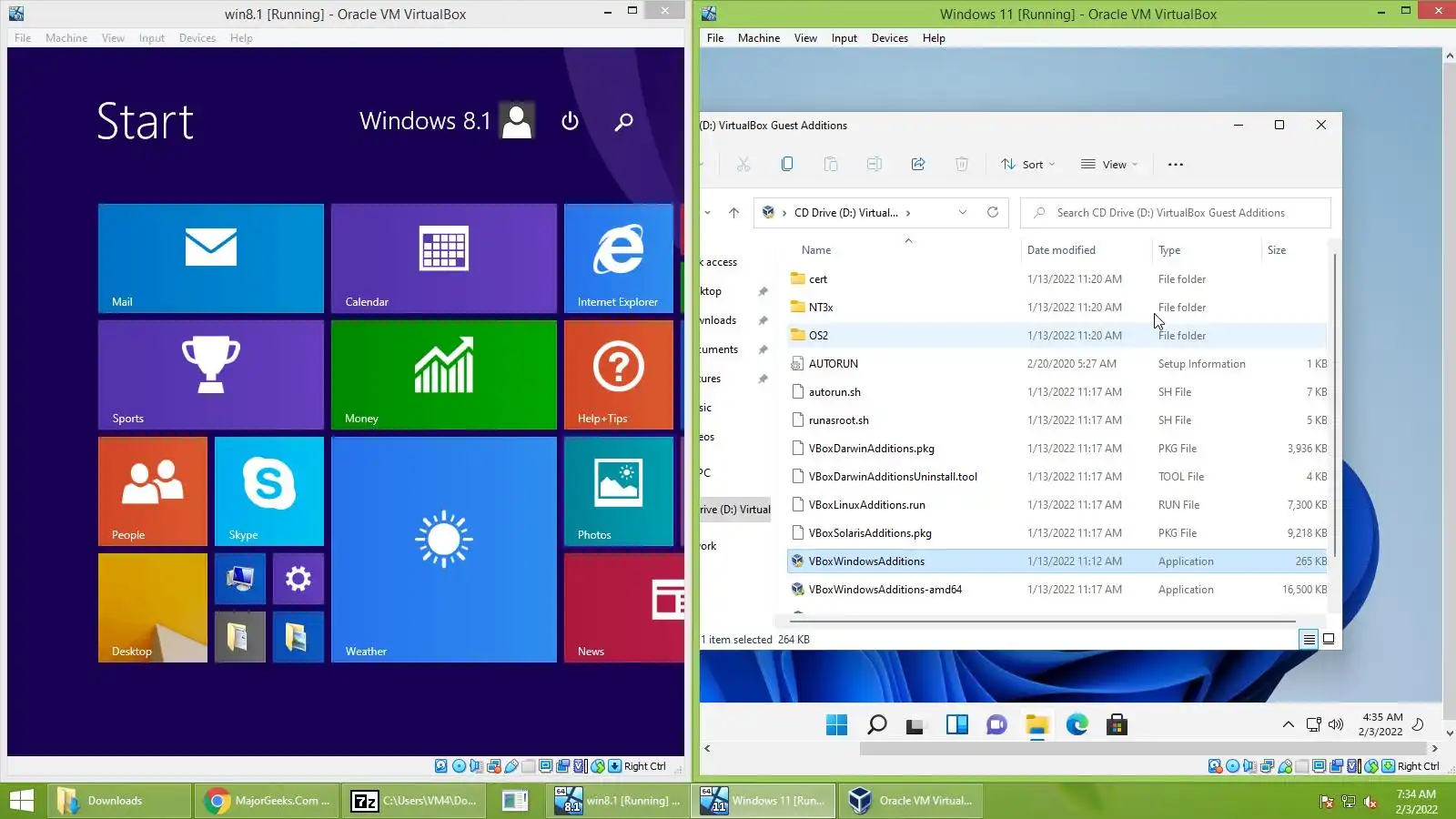Click the Delete trash icon in Explorer toolbar
Viewport: 1456px width, 819px height.
pyautogui.click(x=962, y=165)
